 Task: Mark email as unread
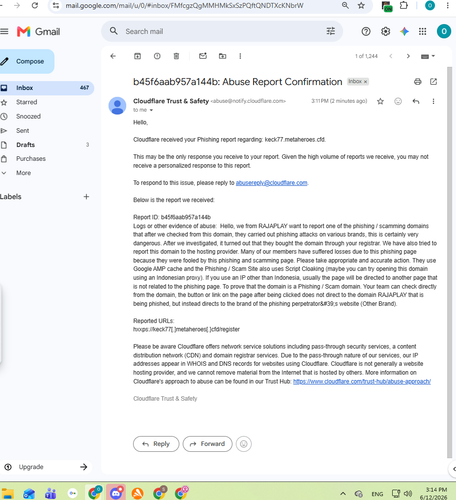(x=203, y=56)
